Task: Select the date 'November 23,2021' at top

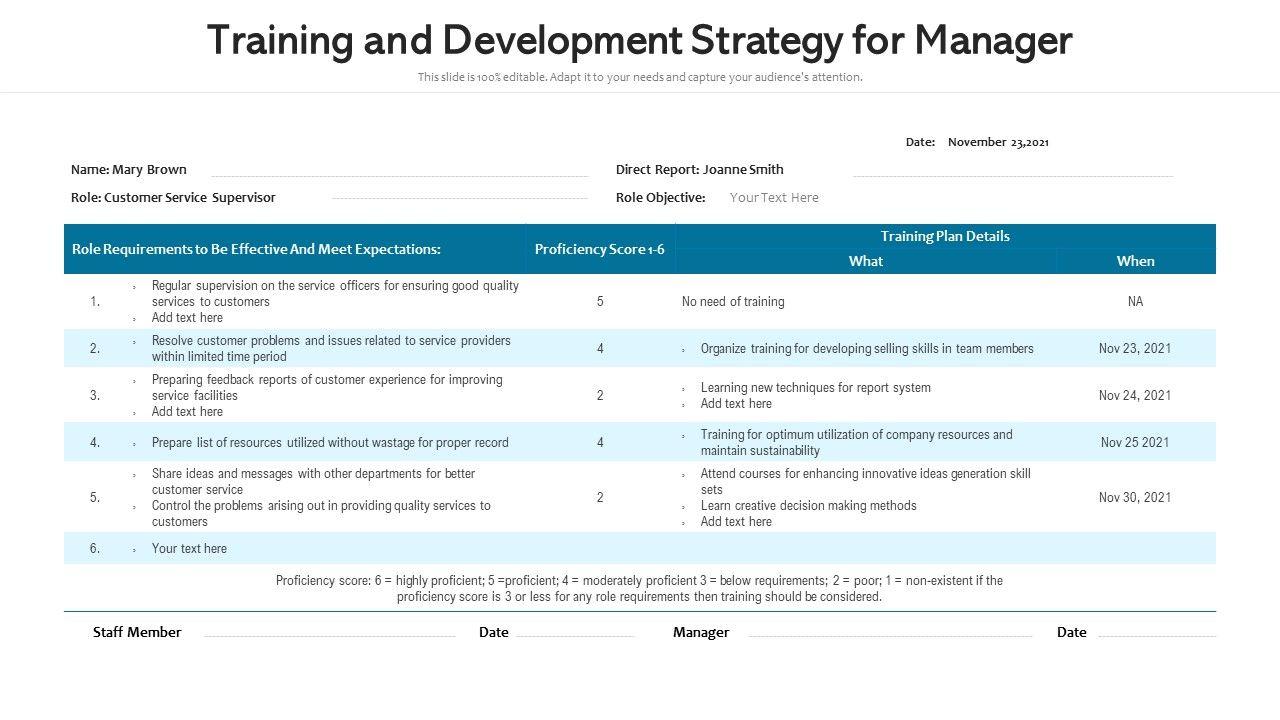Action: pyautogui.click(x=997, y=142)
